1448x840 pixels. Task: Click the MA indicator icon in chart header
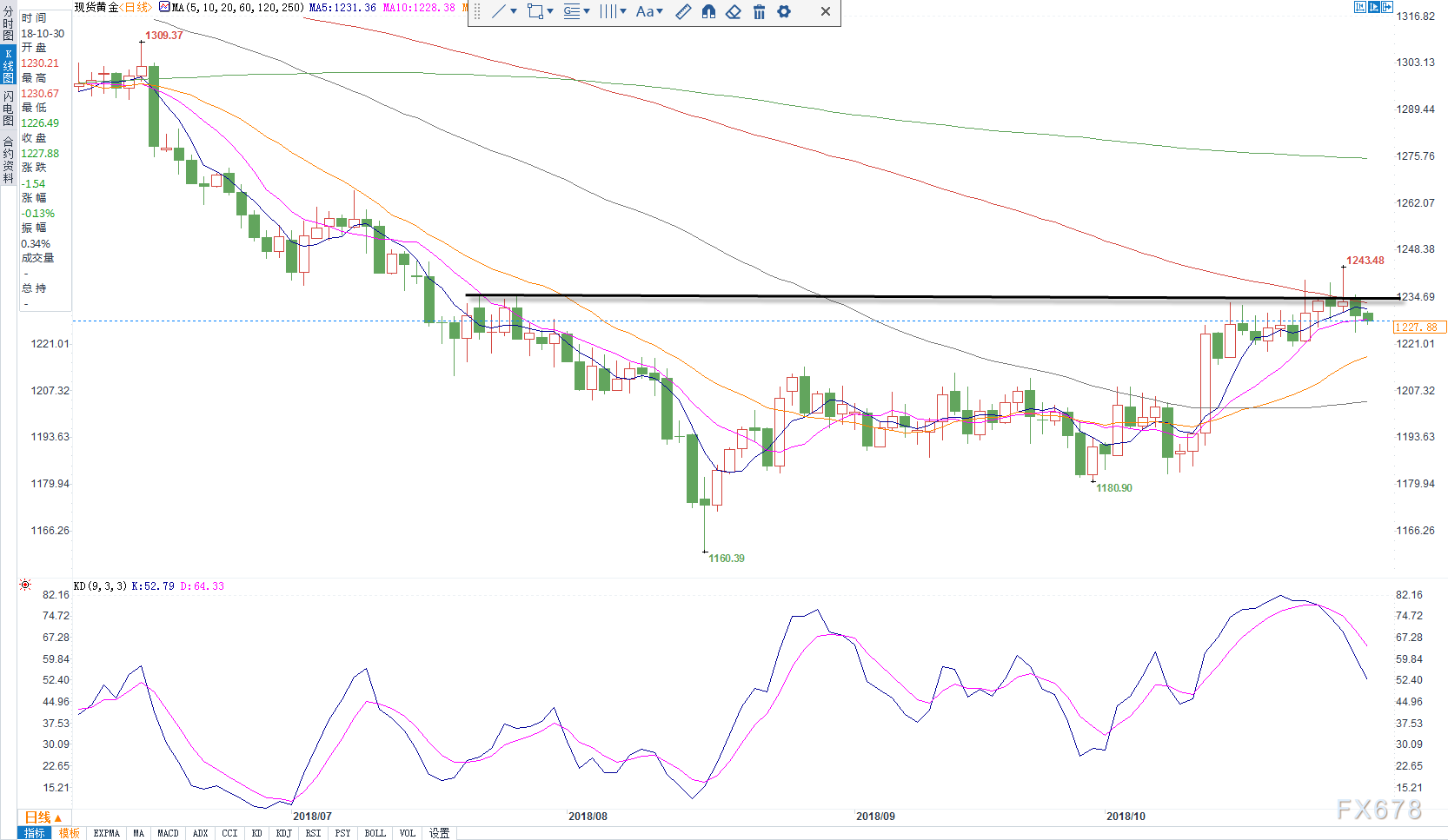point(164,7)
